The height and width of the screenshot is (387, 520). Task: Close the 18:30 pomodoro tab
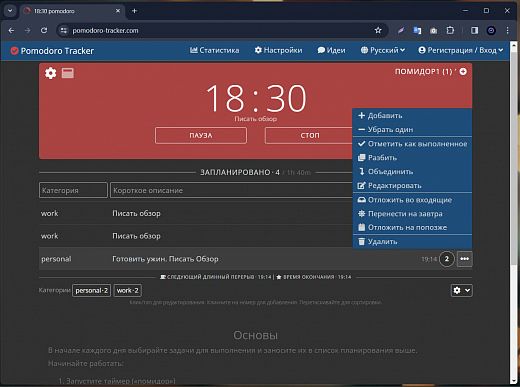click(118, 11)
